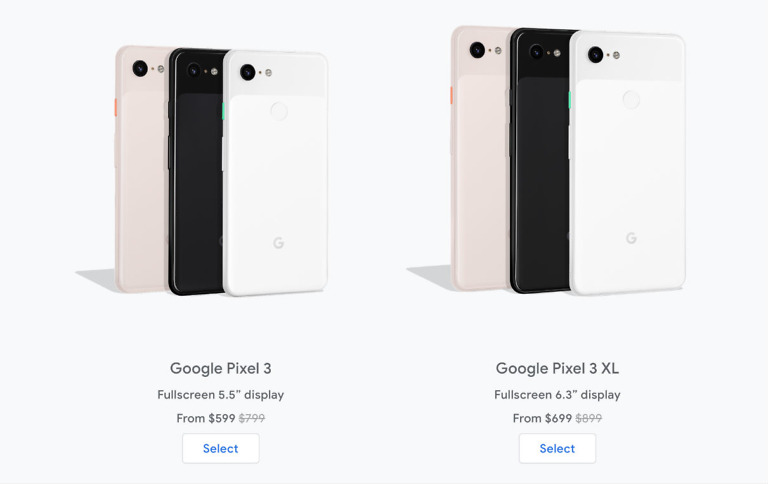The image size is (768, 484).
Task: Click Select button under Google Pixel 3
Action: (220, 448)
